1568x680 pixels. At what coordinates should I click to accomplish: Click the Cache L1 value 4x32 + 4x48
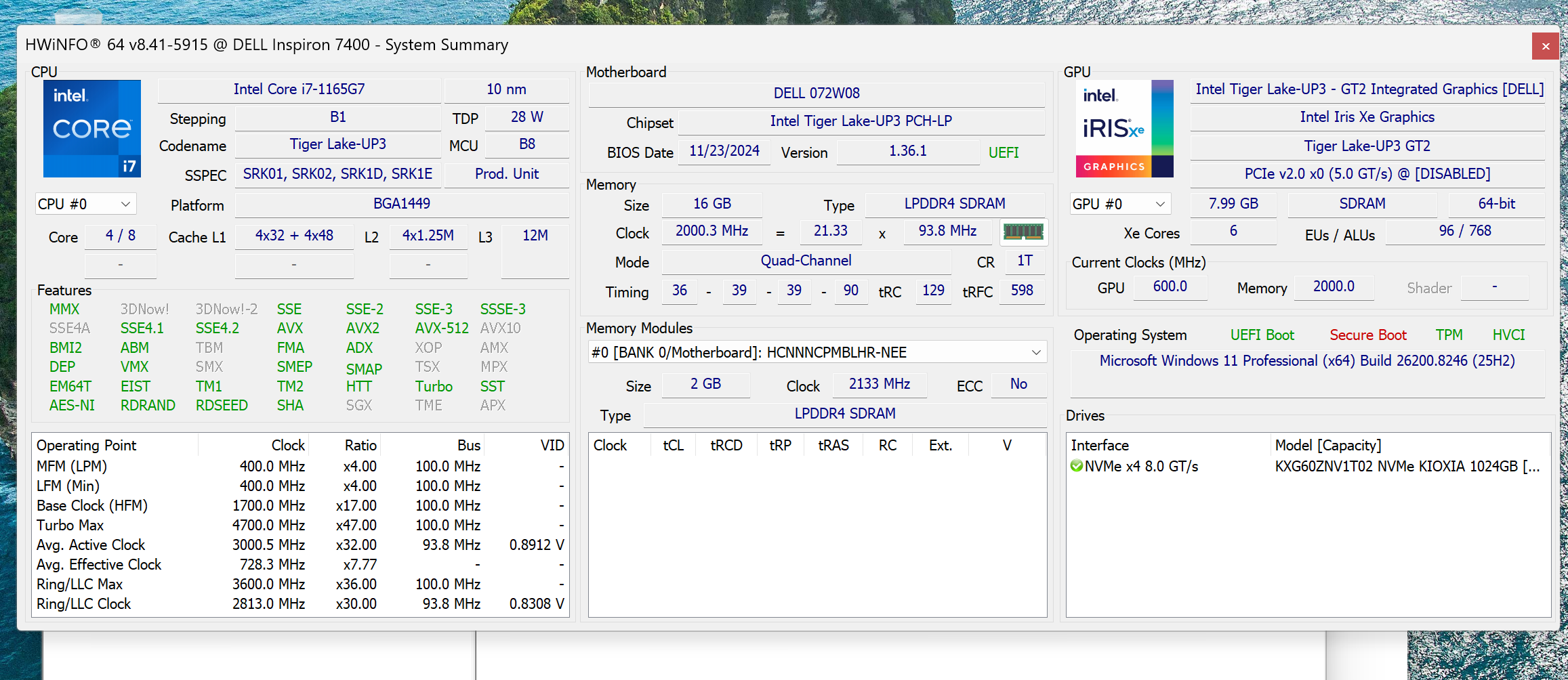[x=294, y=236]
